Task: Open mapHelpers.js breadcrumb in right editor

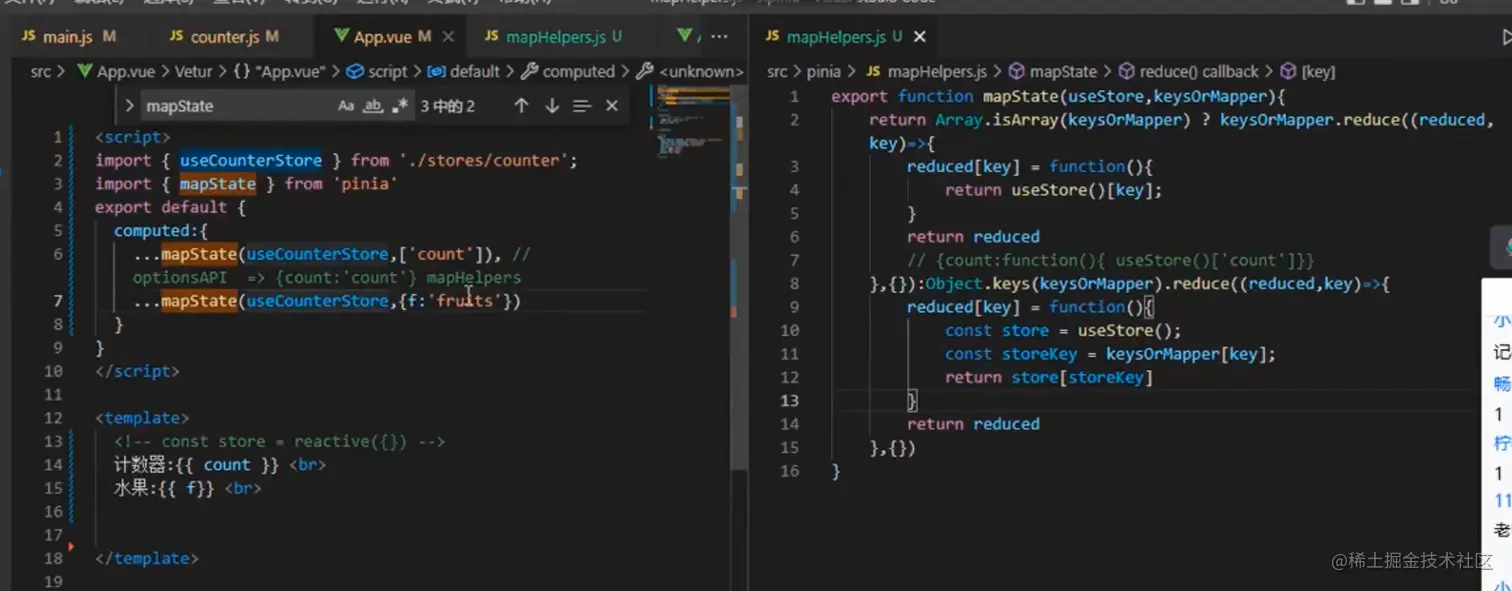Action: coord(926,72)
